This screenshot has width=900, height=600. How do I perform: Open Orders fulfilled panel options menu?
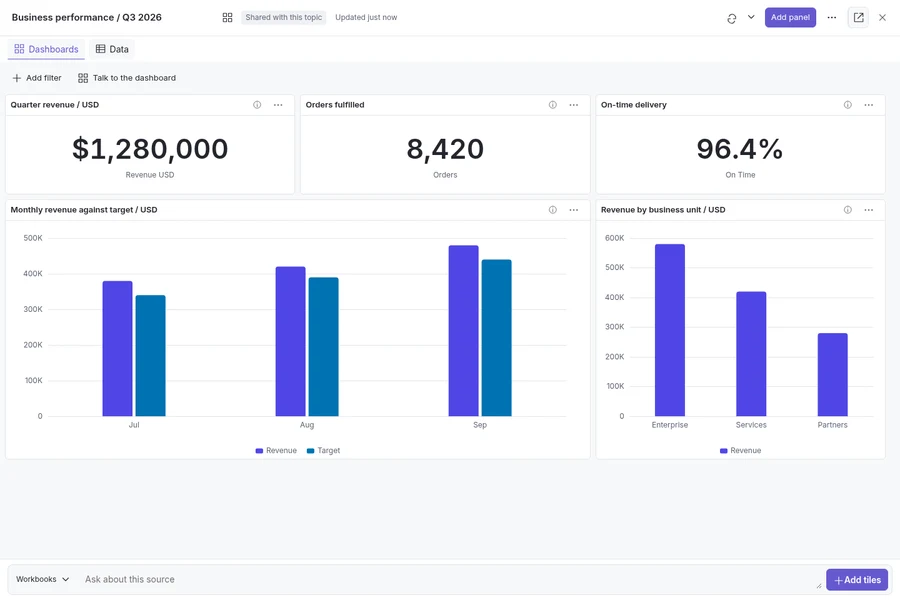(573, 105)
